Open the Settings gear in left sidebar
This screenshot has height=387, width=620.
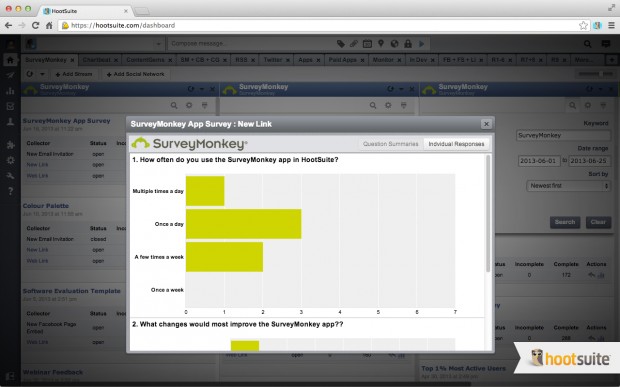[x=10, y=160]
